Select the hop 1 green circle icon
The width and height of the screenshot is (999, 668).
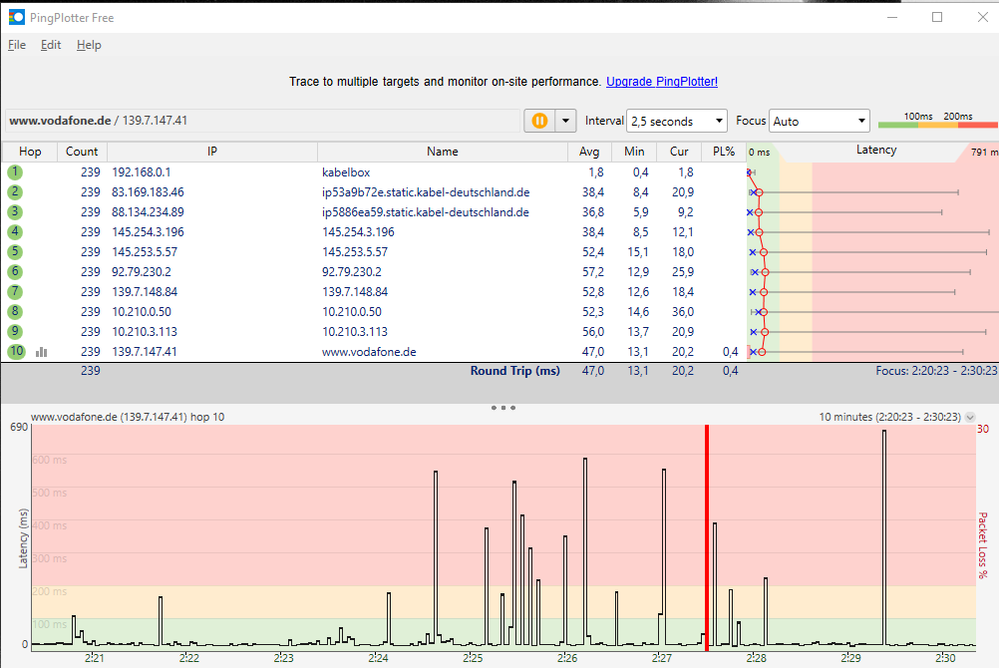pos(15,172)
